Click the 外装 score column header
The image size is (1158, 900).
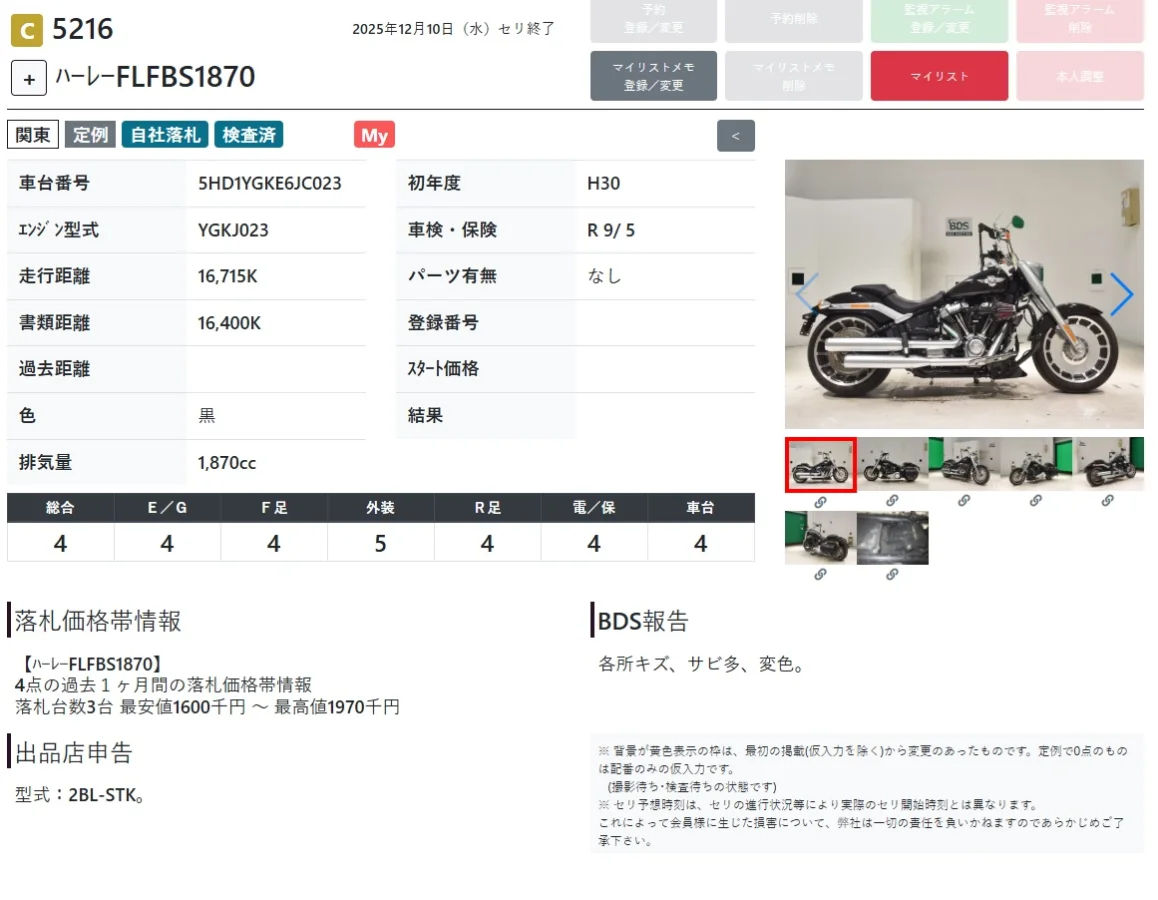[380, 508]
